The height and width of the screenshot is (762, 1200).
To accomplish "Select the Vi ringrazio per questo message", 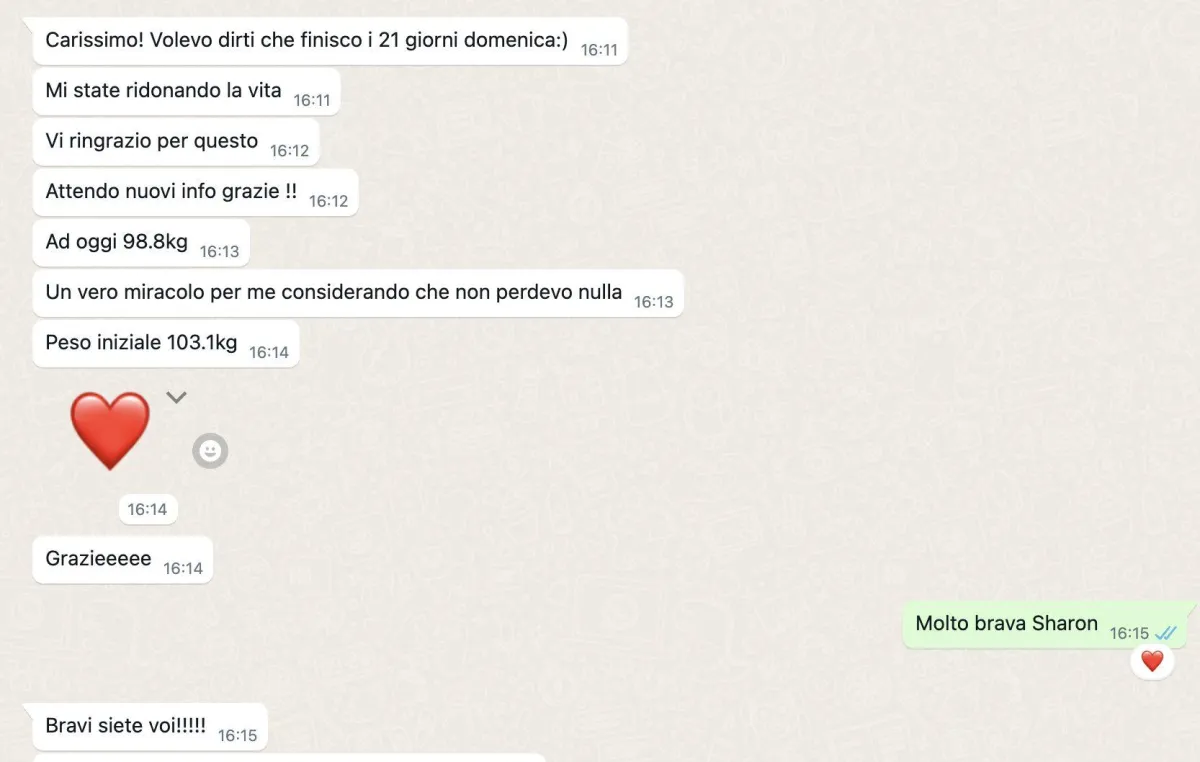I will tap(176, 142).
